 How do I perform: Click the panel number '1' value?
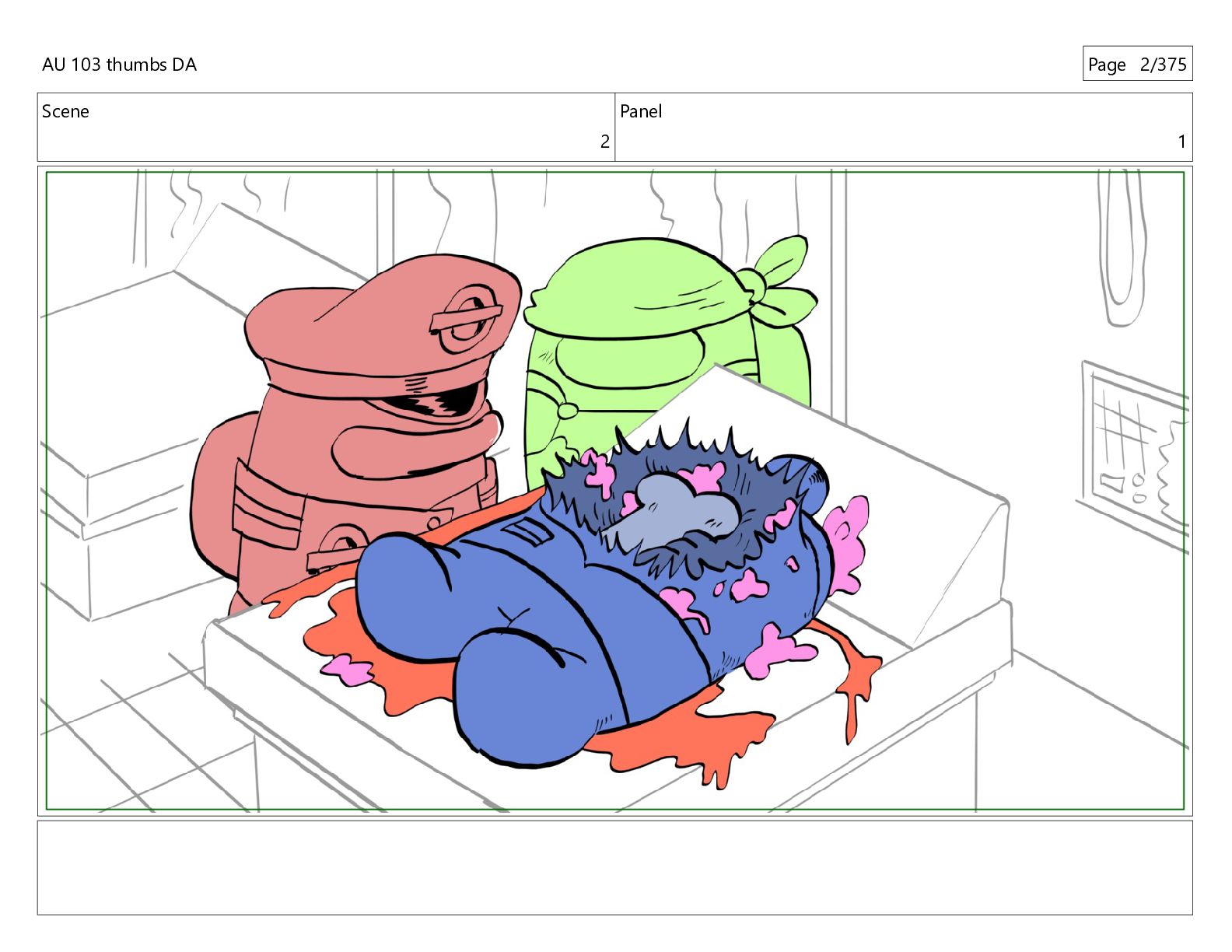1181,142
